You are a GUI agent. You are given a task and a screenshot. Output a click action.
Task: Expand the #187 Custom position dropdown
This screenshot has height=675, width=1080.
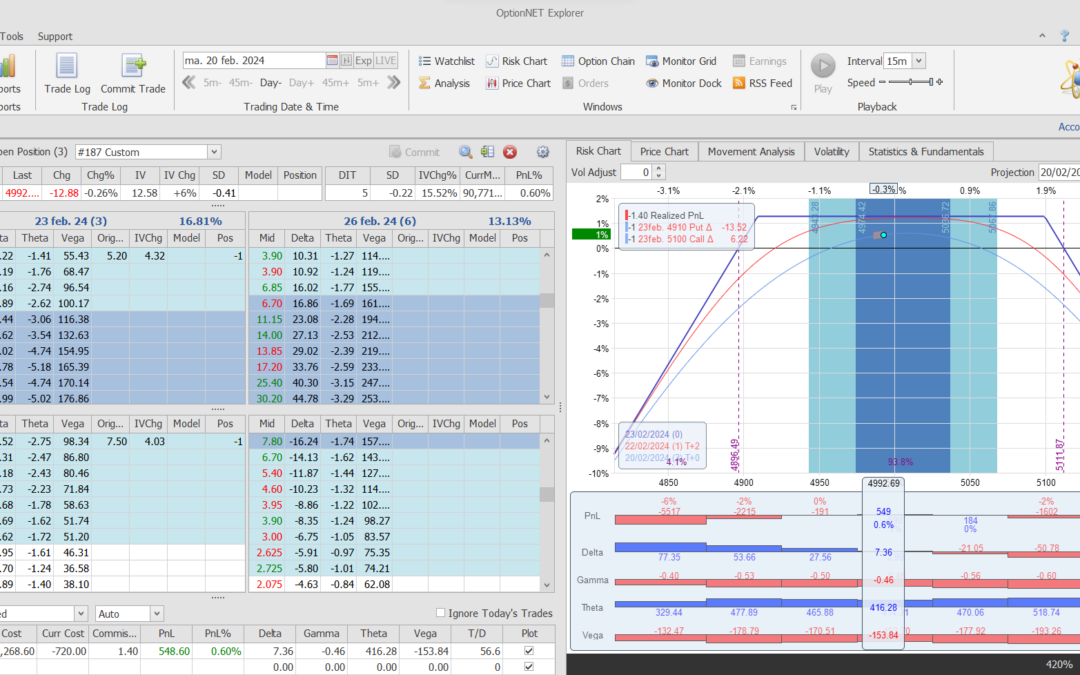point(213,152)
